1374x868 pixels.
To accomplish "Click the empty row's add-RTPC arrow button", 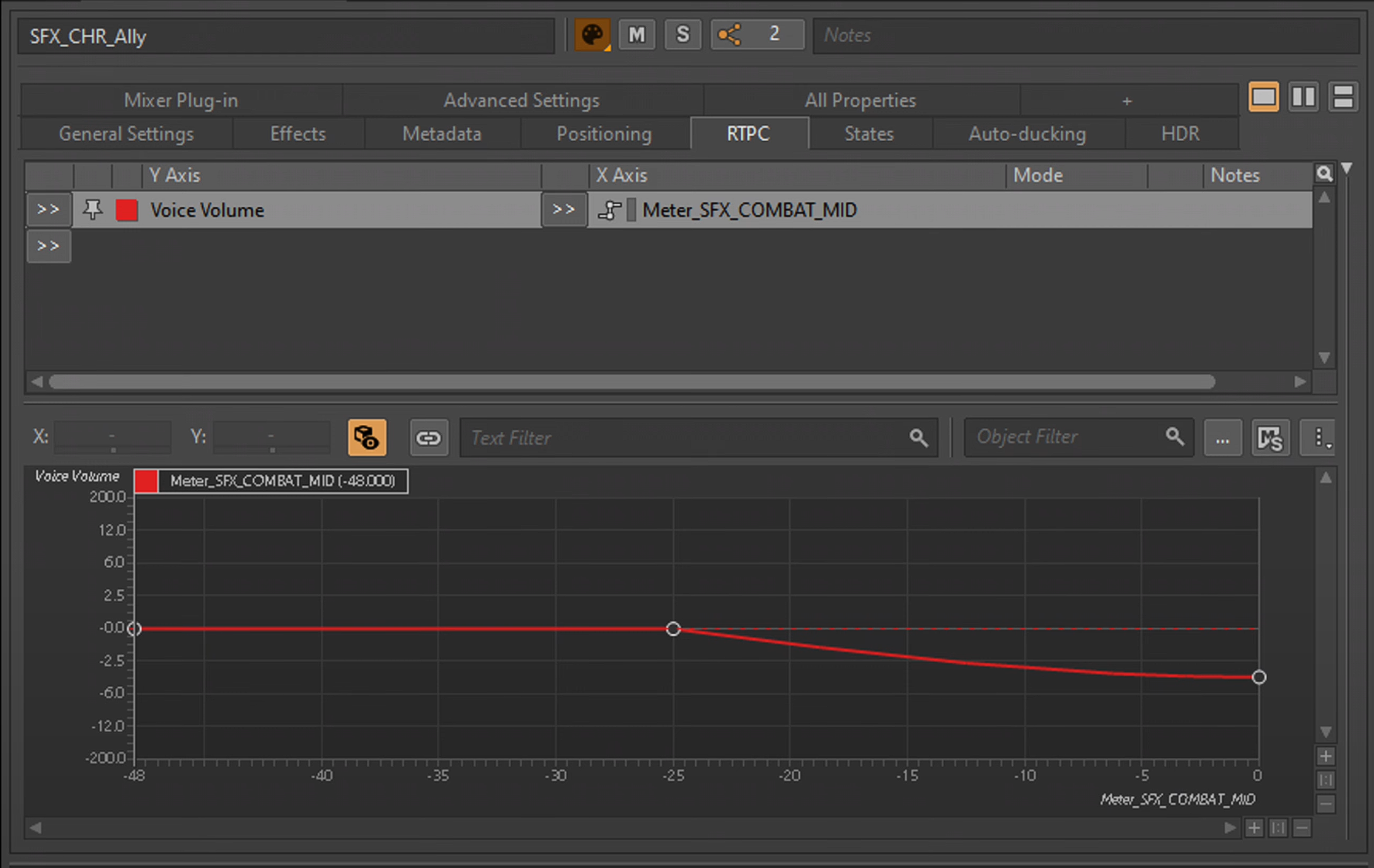I will click(49, 246).
